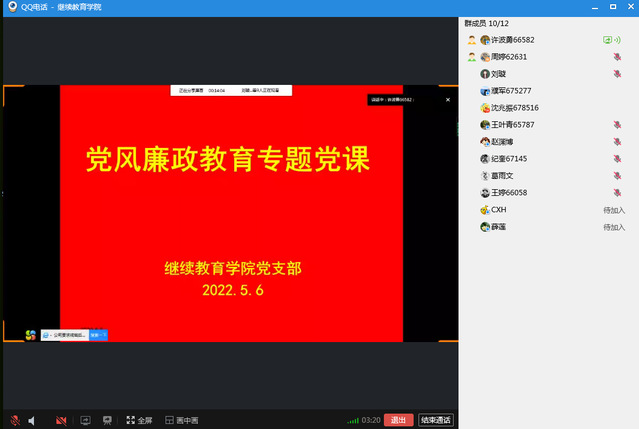The height and width of the screenshot is (429, 639).
Task: Click 待加入 status next to CXH
Action: tap(613, 210)
